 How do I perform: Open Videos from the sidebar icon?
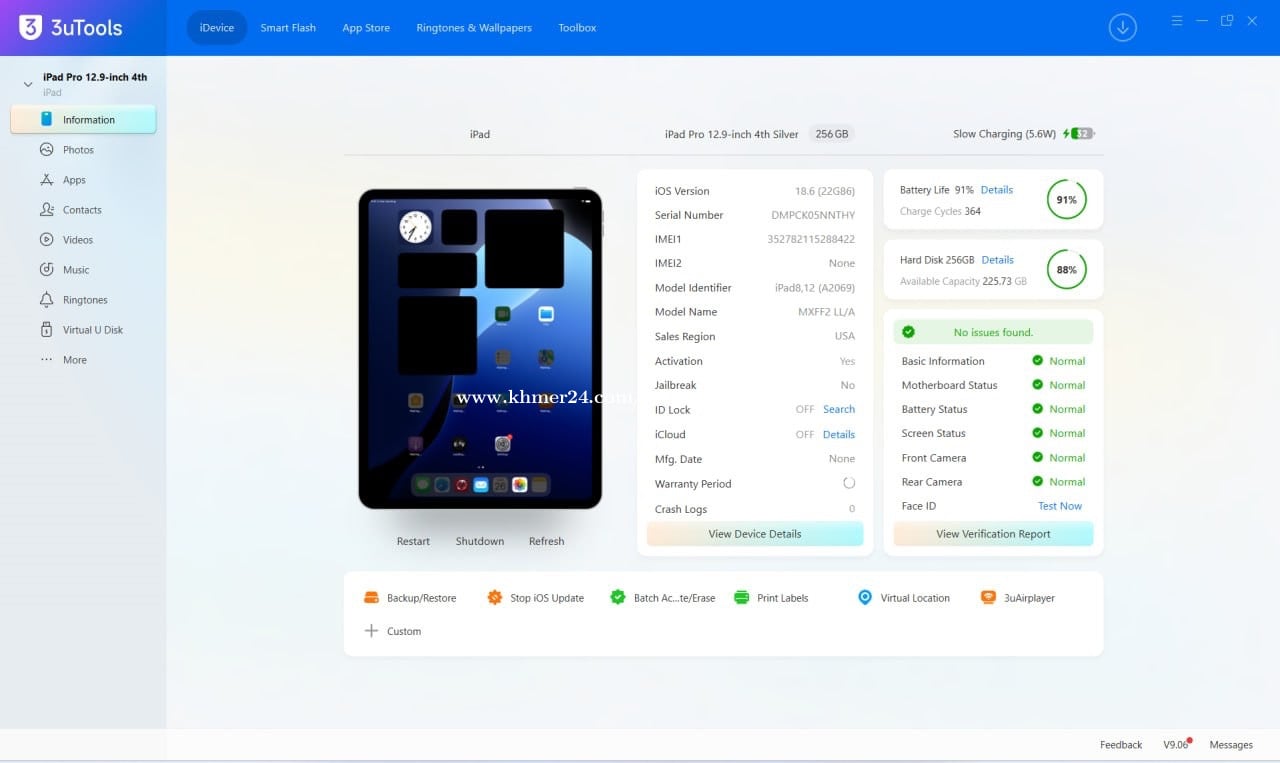coord(46,240)
